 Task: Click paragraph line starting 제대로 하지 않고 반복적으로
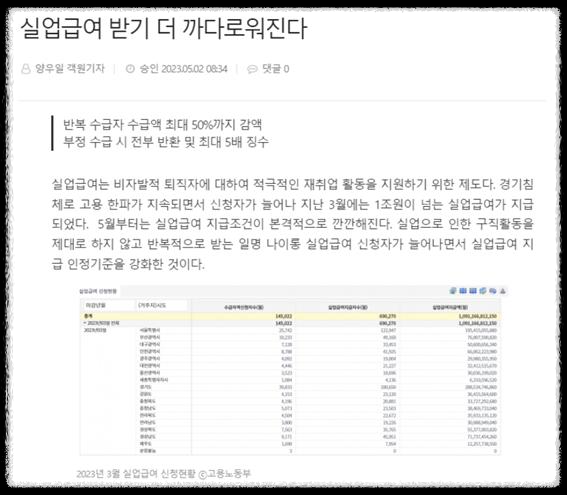point(293,244)
